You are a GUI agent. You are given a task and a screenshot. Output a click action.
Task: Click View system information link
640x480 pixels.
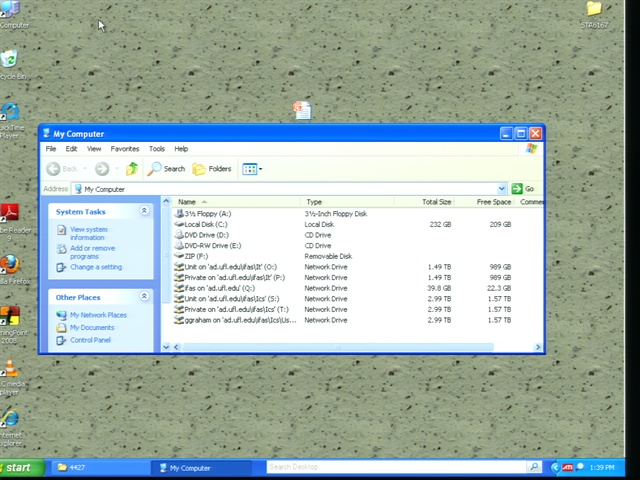89,233
